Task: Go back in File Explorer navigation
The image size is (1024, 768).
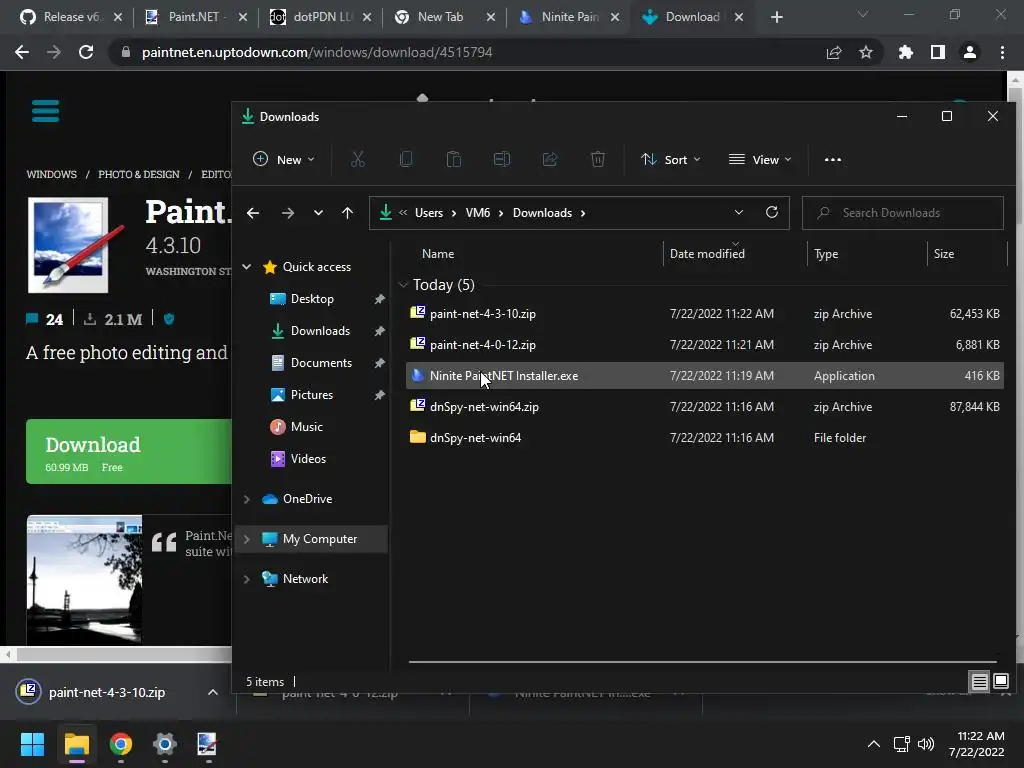Action: tap(253, 213)
